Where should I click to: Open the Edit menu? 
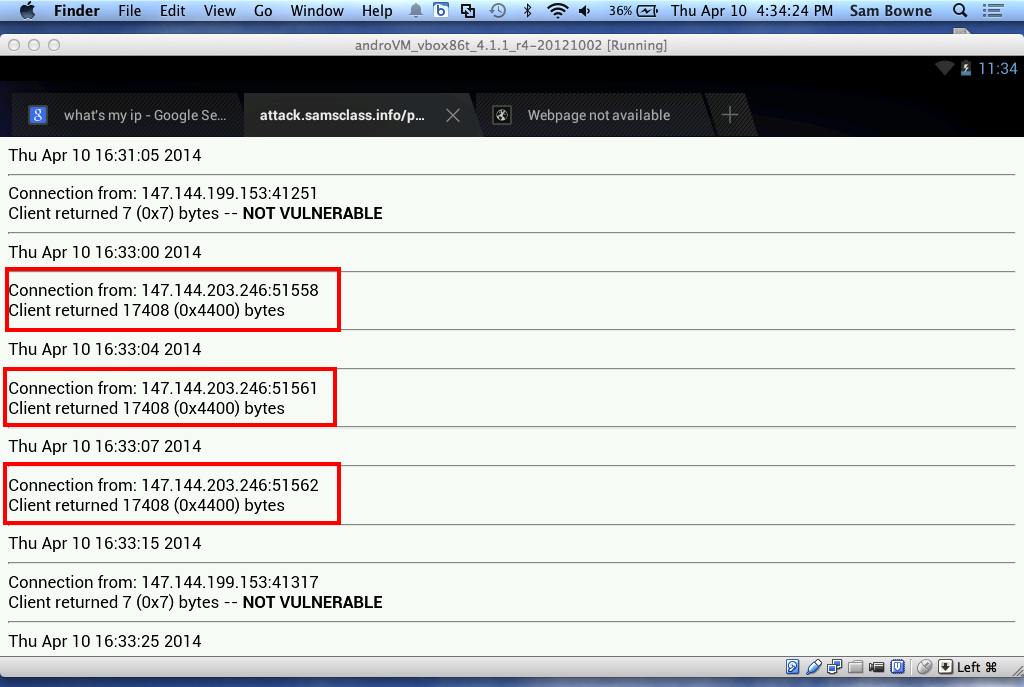click(x=172, y=10)
